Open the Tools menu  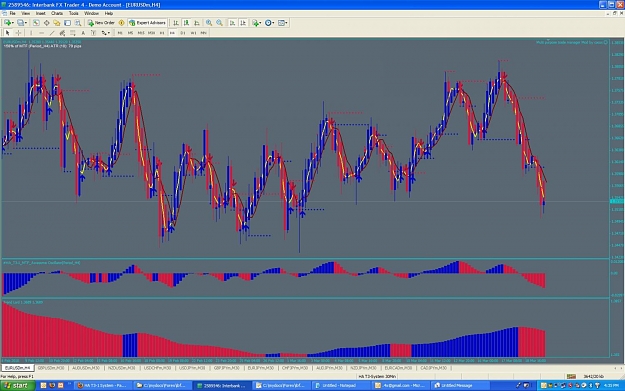pyautogui.click(x=74, y=13)
